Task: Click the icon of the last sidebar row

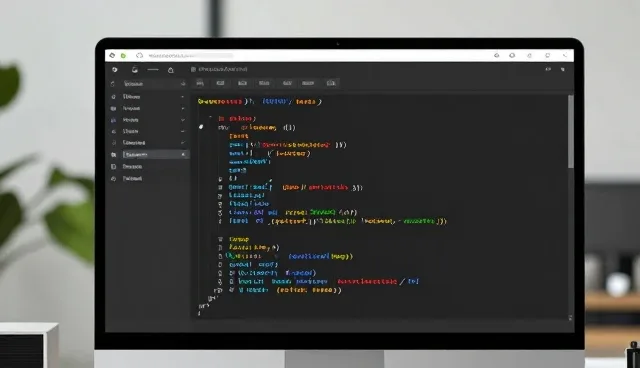Action: click(113, 179)
